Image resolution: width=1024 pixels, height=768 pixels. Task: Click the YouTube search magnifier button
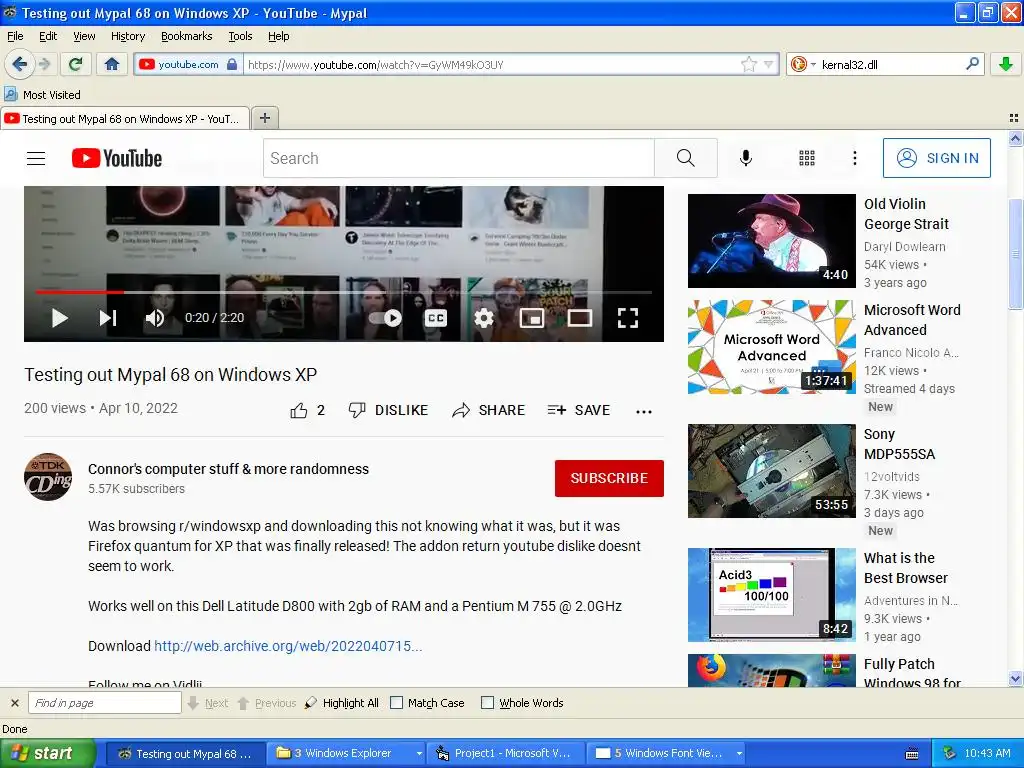pos(686,158)
